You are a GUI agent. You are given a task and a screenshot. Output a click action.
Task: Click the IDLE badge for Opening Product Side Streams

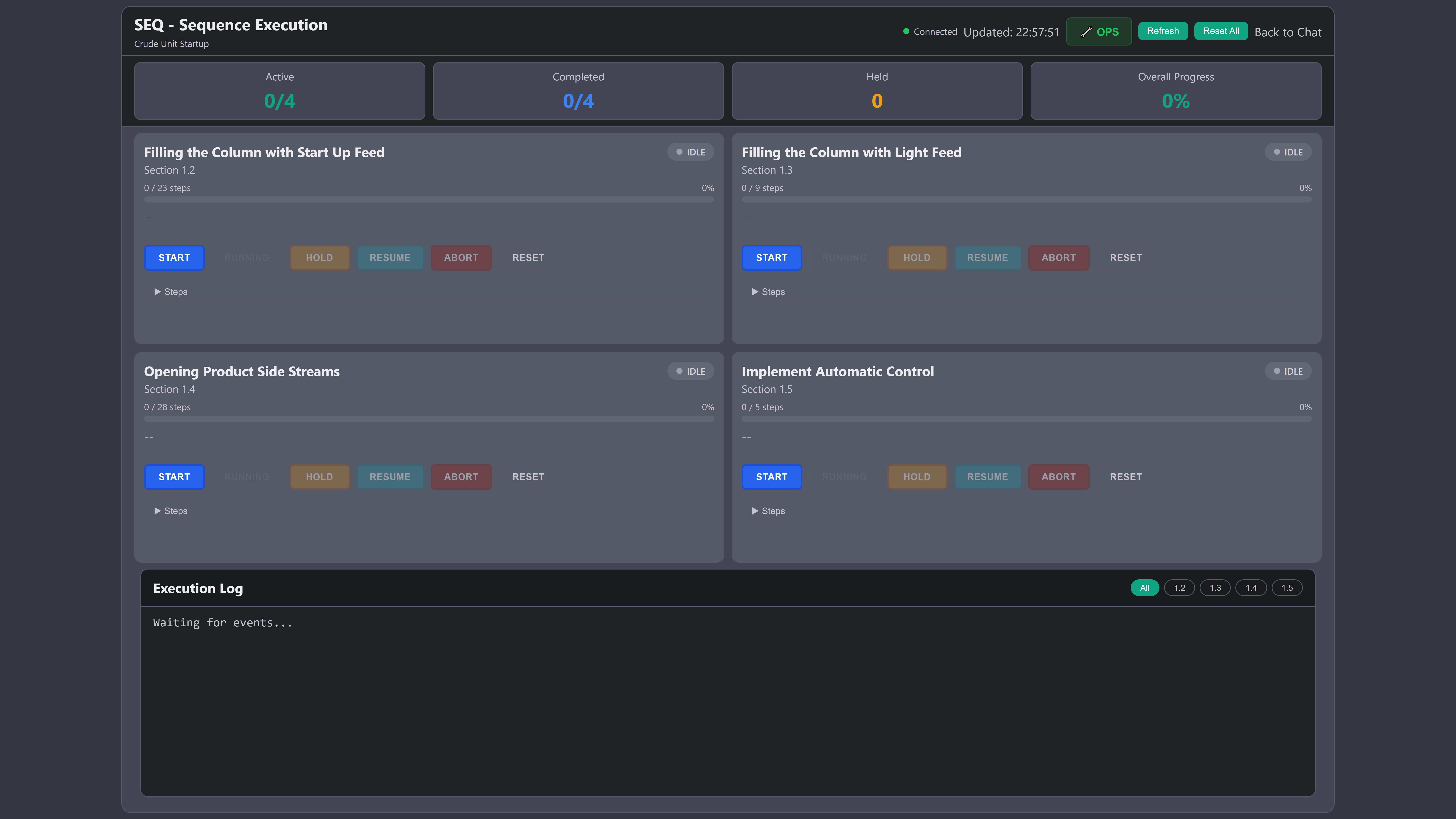pos(691,371)
